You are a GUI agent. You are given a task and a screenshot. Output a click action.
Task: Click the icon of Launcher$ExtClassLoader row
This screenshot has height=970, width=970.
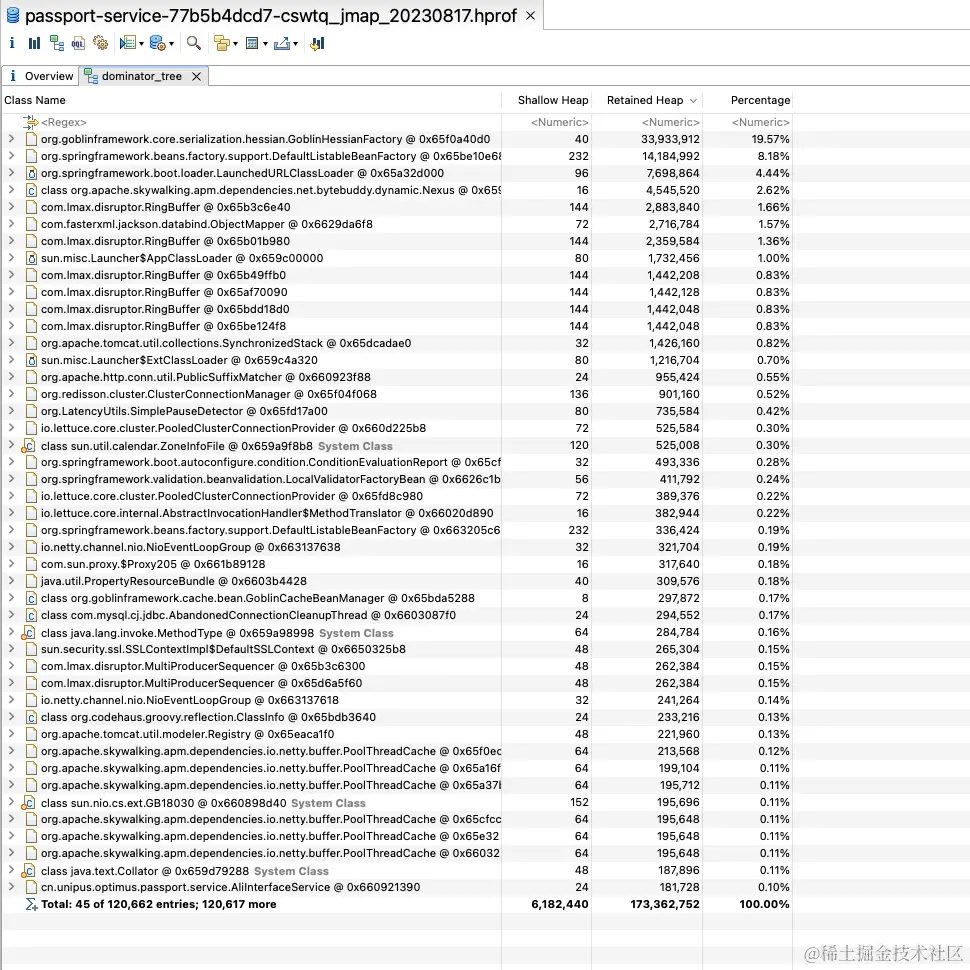(x=31, y=360)
